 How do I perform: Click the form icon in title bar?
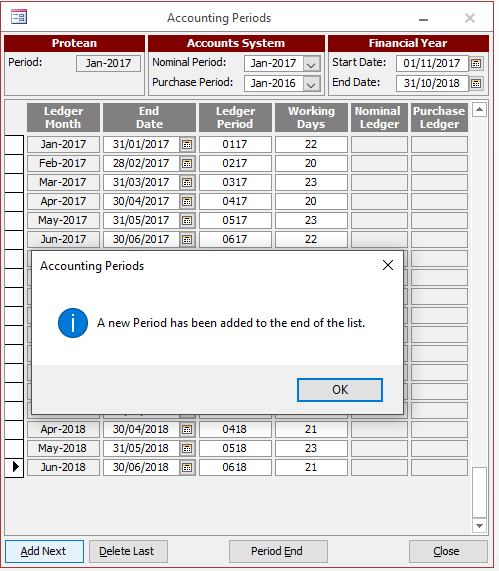tap(19, 17)
